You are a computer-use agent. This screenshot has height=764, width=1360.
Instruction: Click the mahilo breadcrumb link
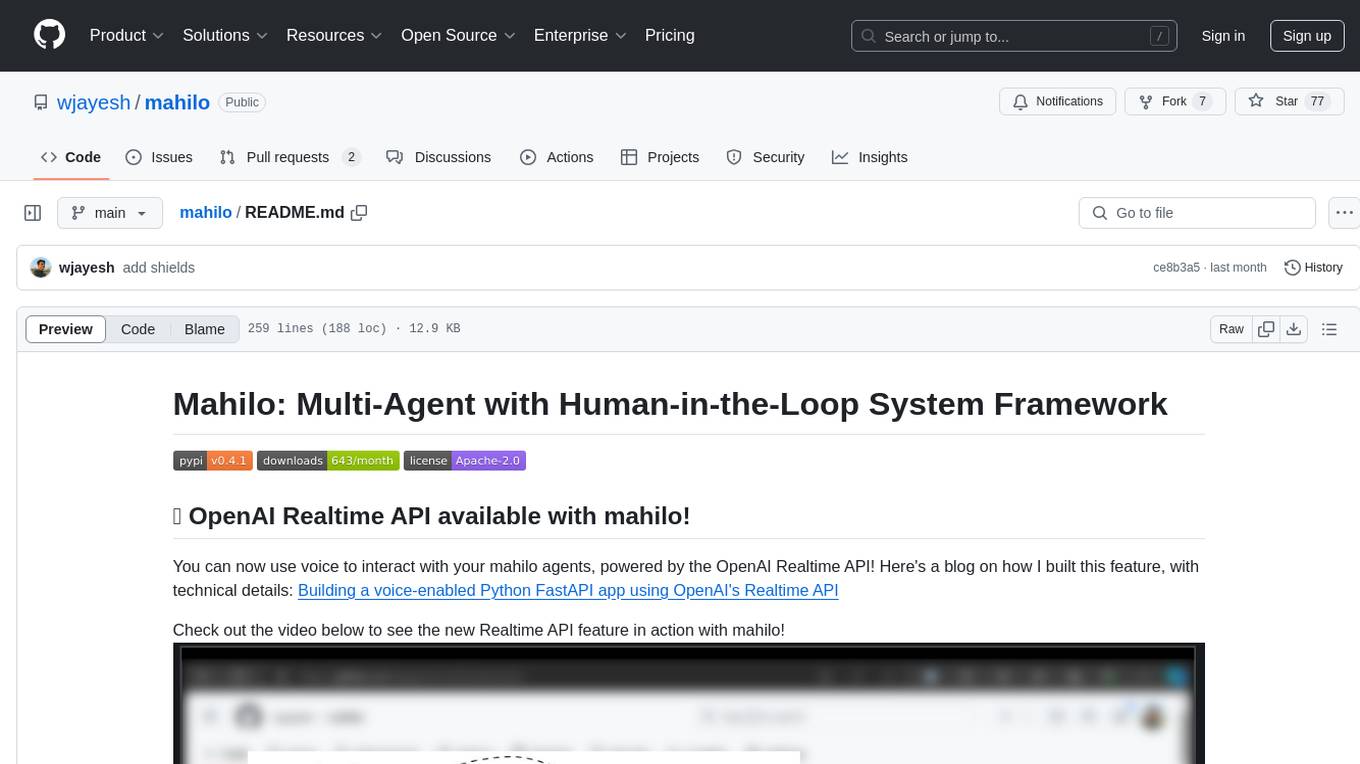pos(206,213)
